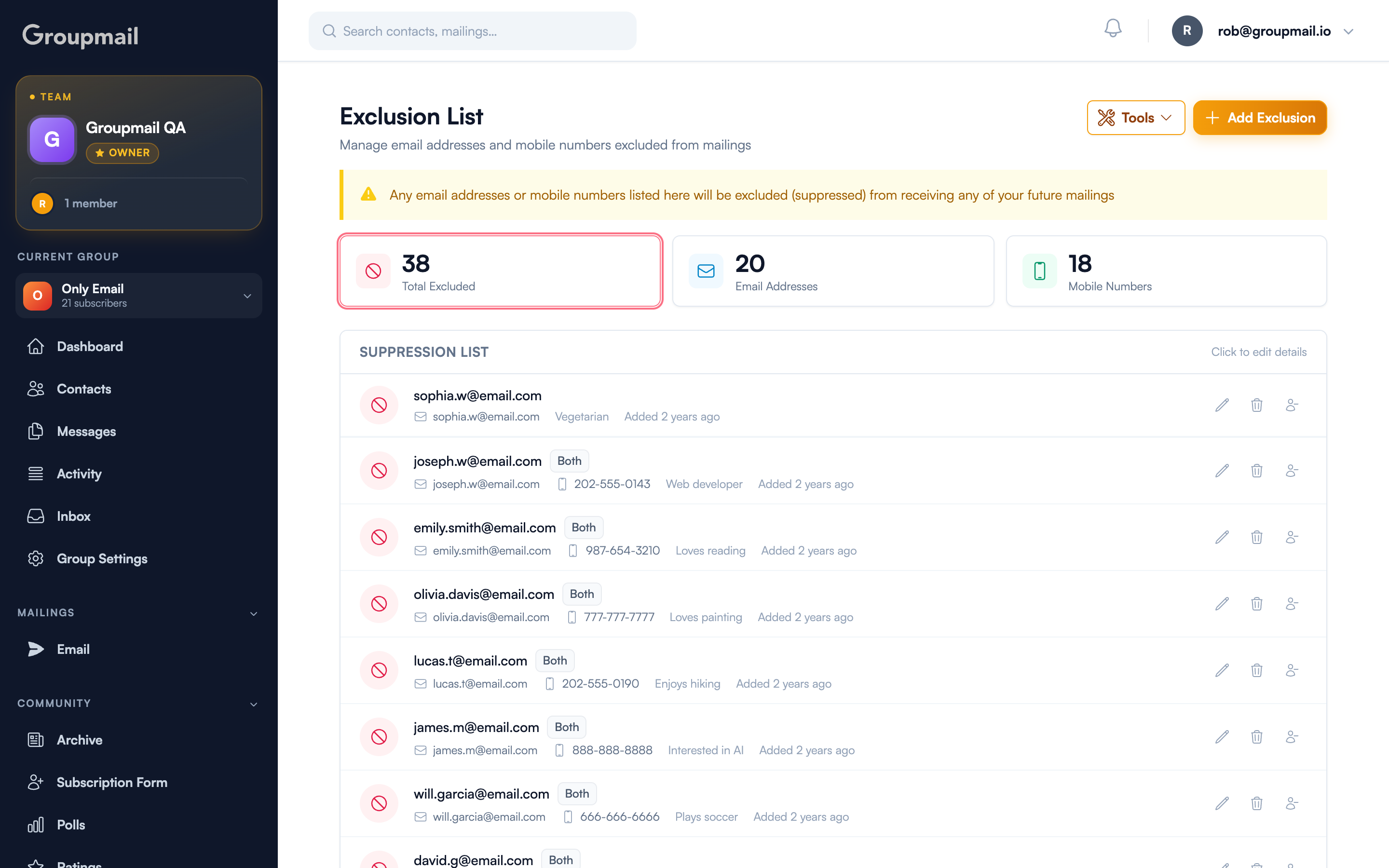
Task: Open the Tools dropdown
Action: pos(1135,118)
